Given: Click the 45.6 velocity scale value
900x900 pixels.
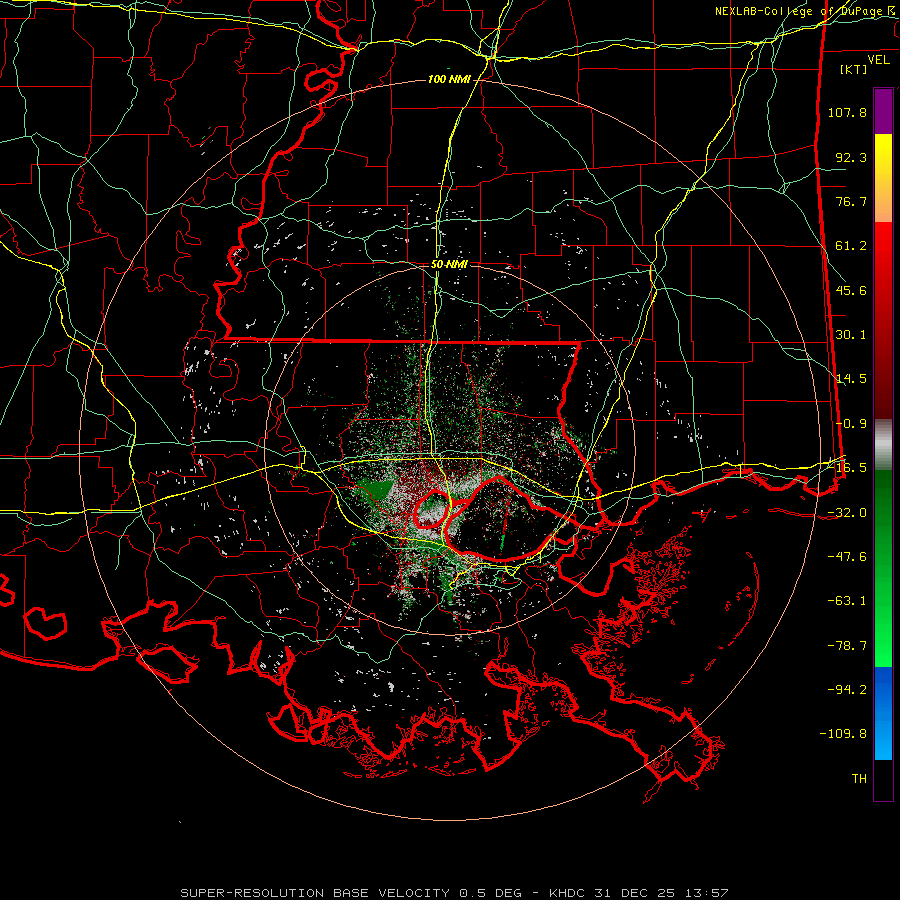Looking at the screenshot, I should tap(851, 290).
